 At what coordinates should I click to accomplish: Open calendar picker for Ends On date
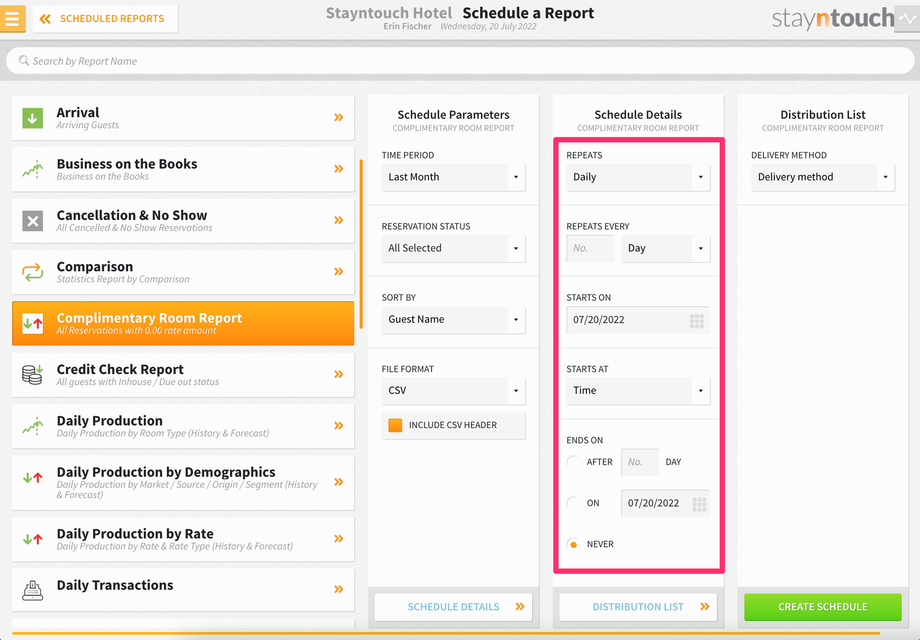point(699,504)
